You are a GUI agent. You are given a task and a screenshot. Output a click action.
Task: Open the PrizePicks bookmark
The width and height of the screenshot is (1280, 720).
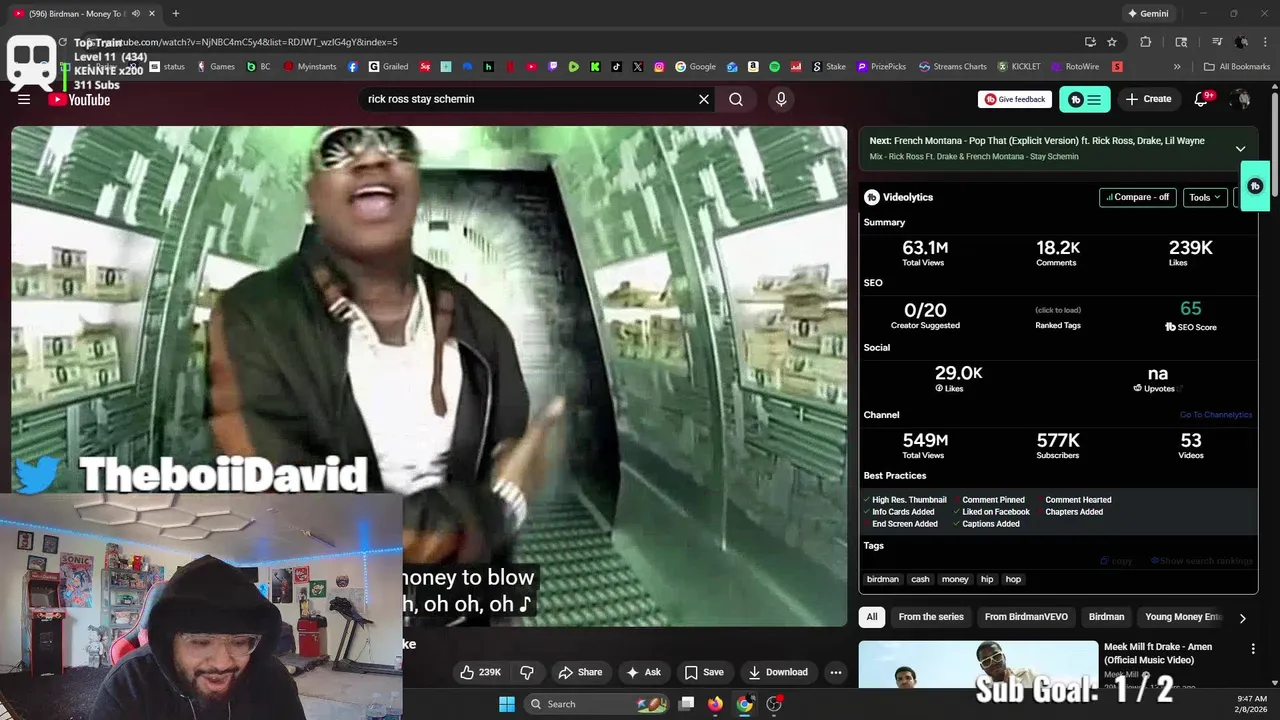coord(882,67)
